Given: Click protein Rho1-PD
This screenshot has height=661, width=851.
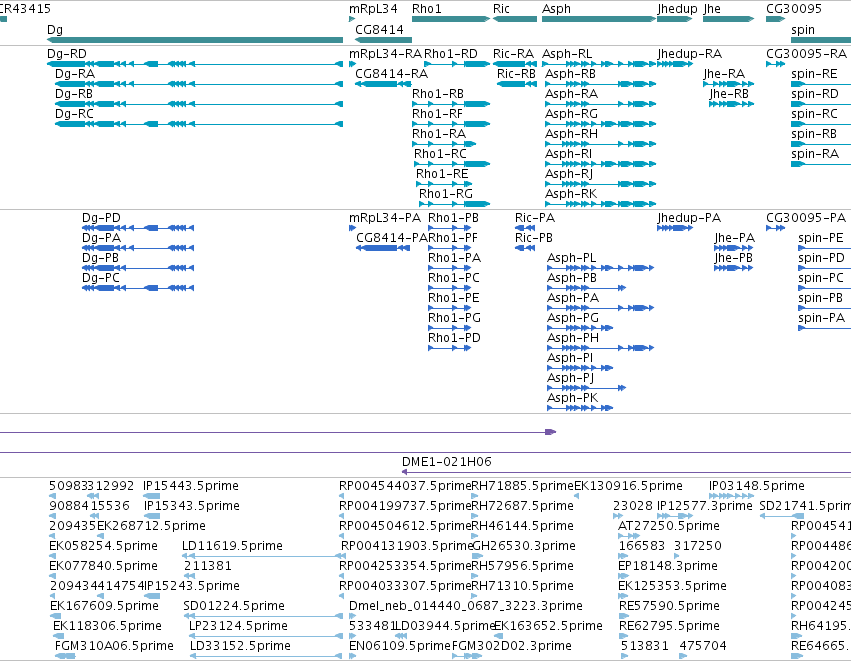Looking at the screenshot, I should coord(449,348).
